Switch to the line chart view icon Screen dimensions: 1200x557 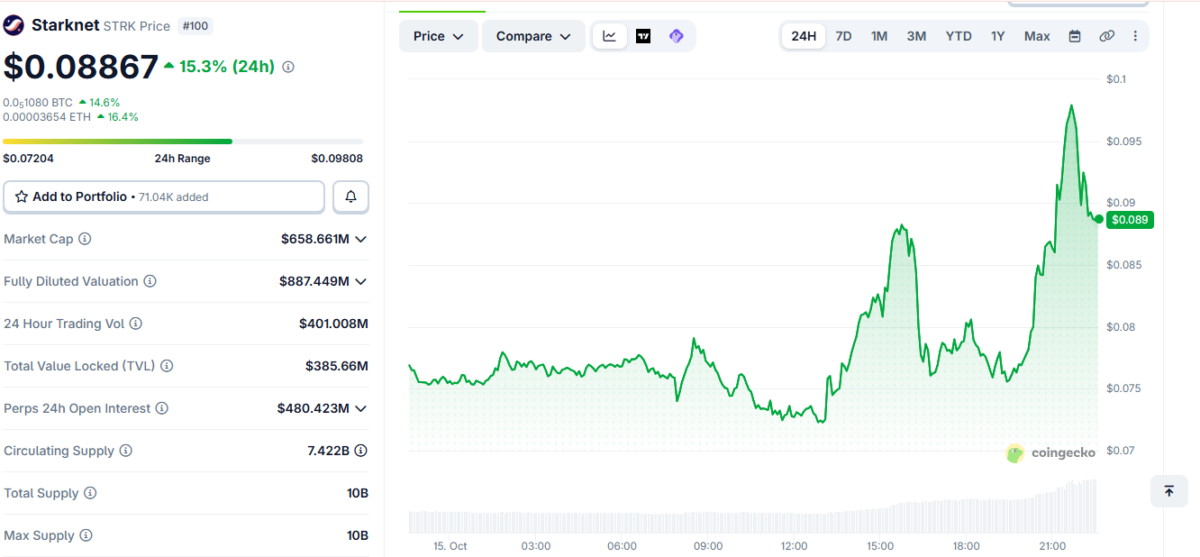tap(609, 36)
